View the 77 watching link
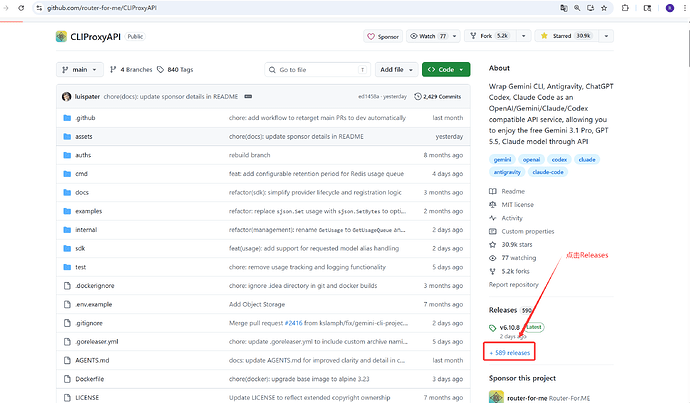The width and height of the screenshot is (690, 403). click(513, 258)
